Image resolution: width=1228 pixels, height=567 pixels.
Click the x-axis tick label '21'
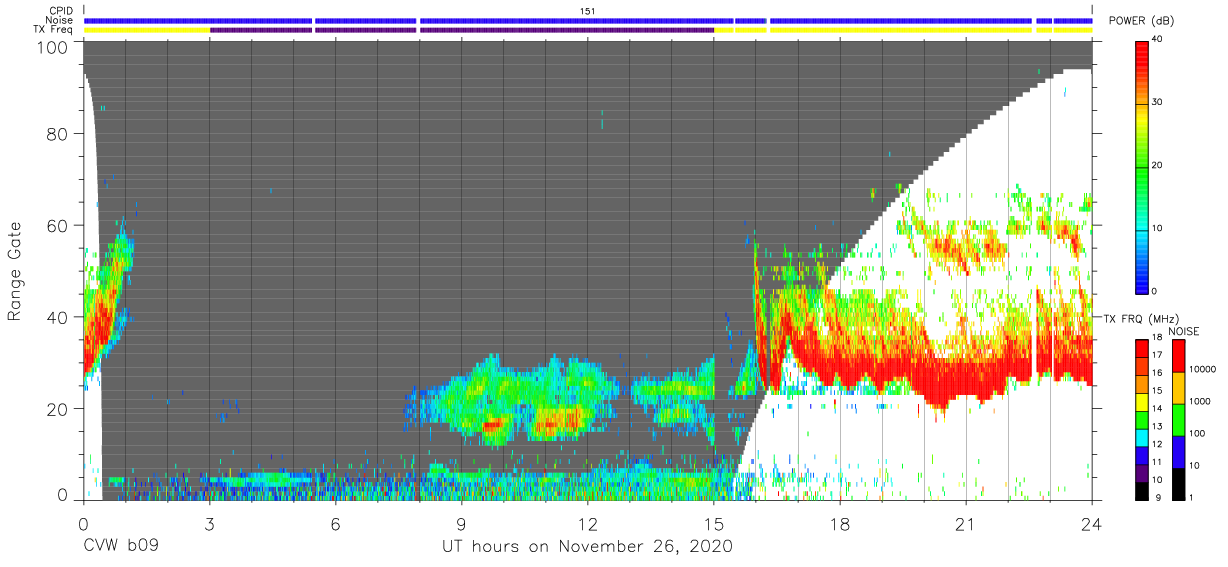click(x=966, y=524)
